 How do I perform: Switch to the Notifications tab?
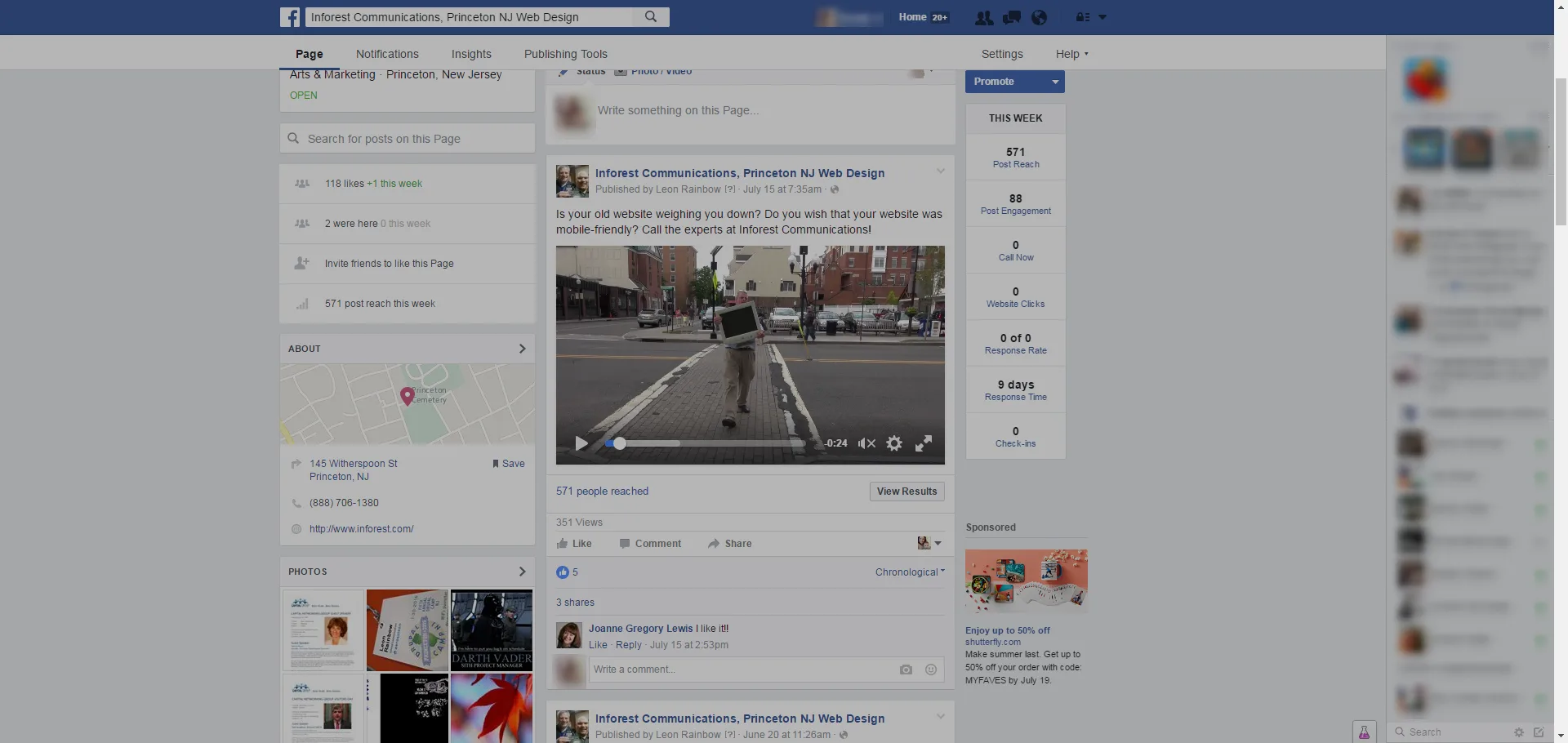coord(387,54)
